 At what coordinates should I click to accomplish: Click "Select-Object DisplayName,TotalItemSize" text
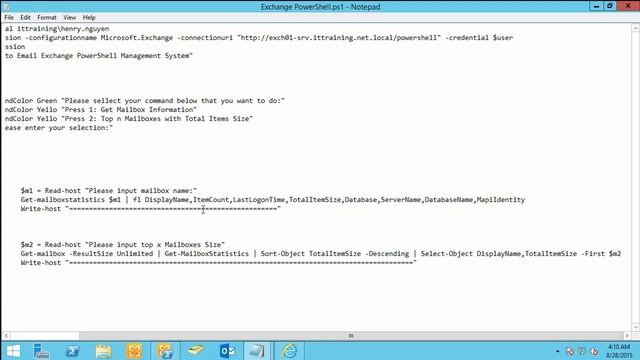pos(499,253)
